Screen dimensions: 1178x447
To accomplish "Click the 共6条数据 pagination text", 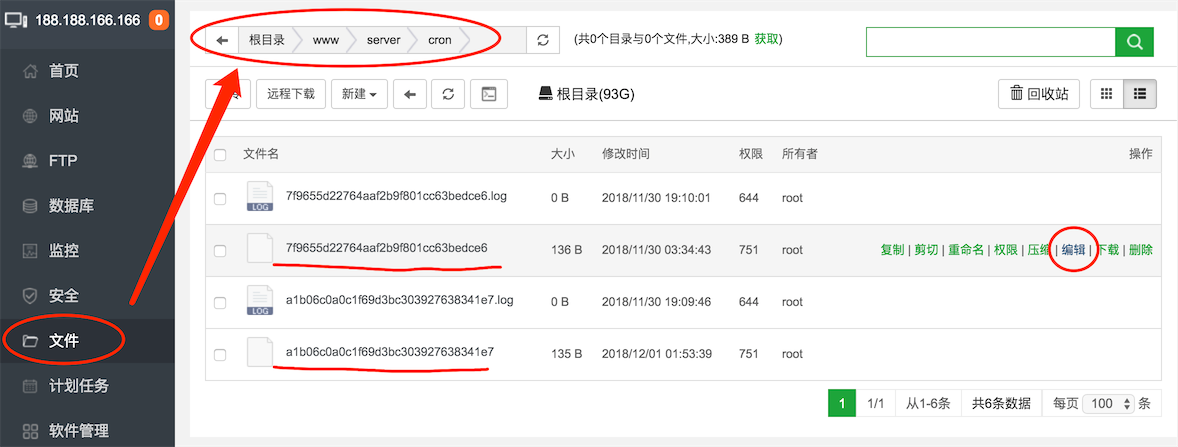I will point(1001,403).
